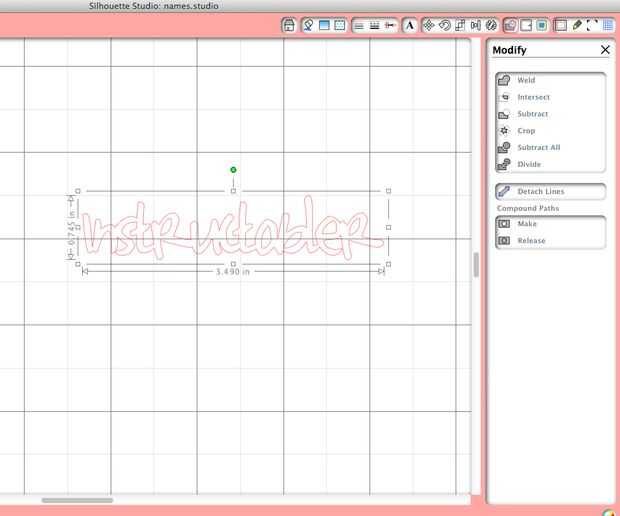Viewport: 620px width, 516px height.
Task: Click the Detach Lines button
Action: click(550, 191)
